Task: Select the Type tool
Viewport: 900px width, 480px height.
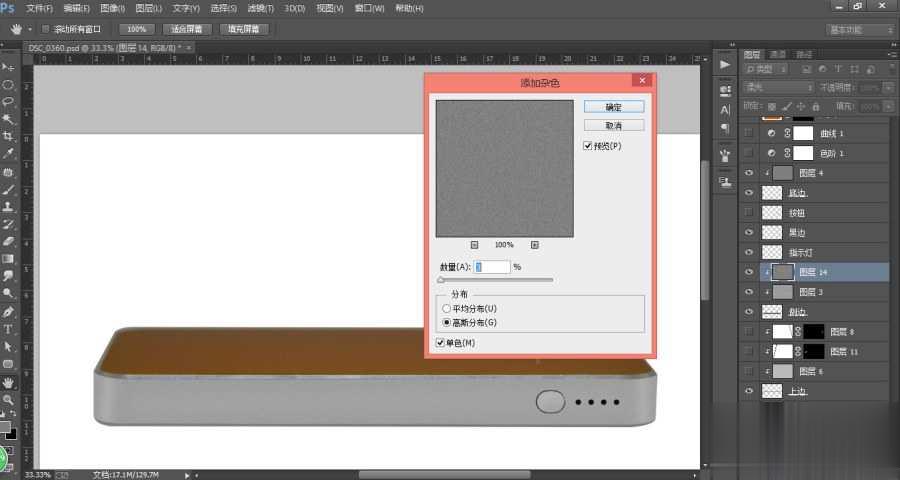Action: (8, 329)
